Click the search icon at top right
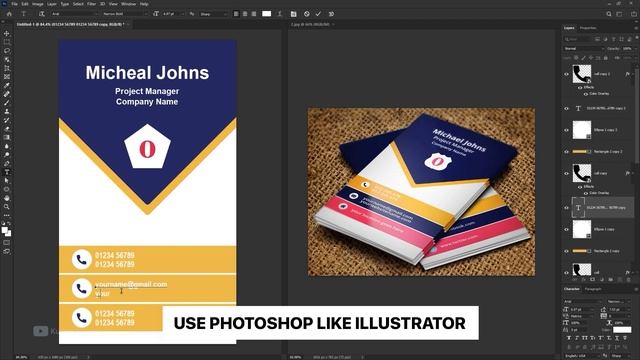This screenshot has width=640, height=360. coord(609,14)
